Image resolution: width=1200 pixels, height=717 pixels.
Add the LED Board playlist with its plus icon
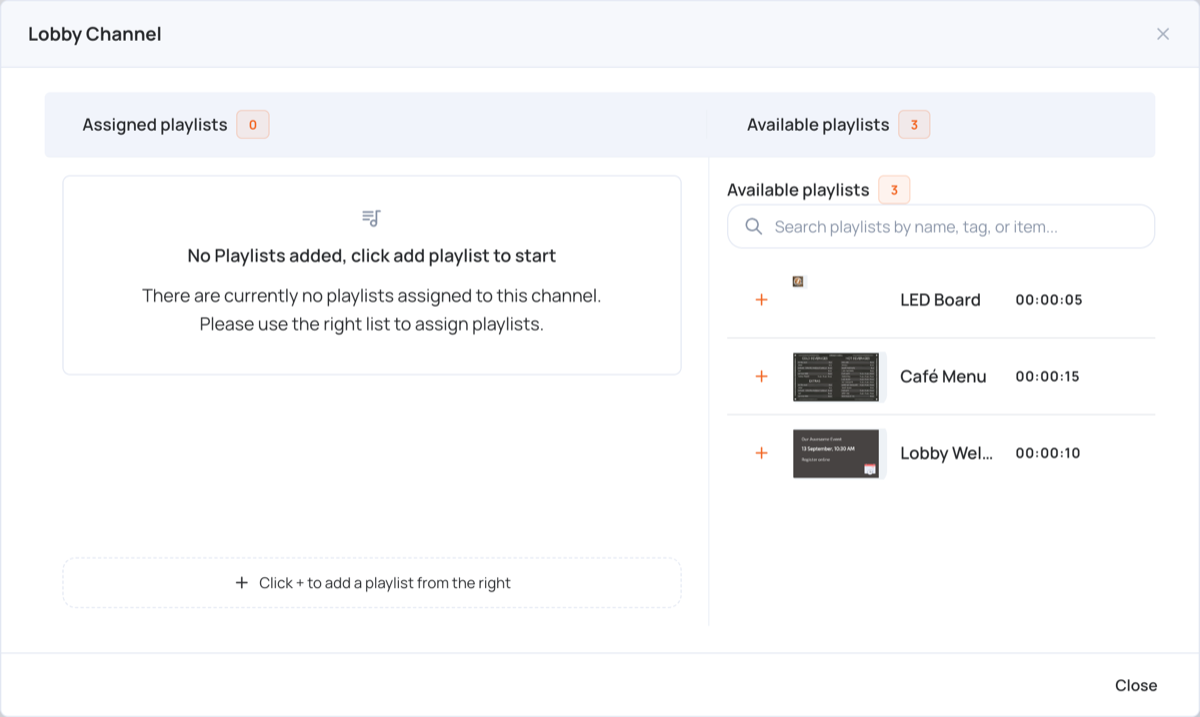[761, 300]
